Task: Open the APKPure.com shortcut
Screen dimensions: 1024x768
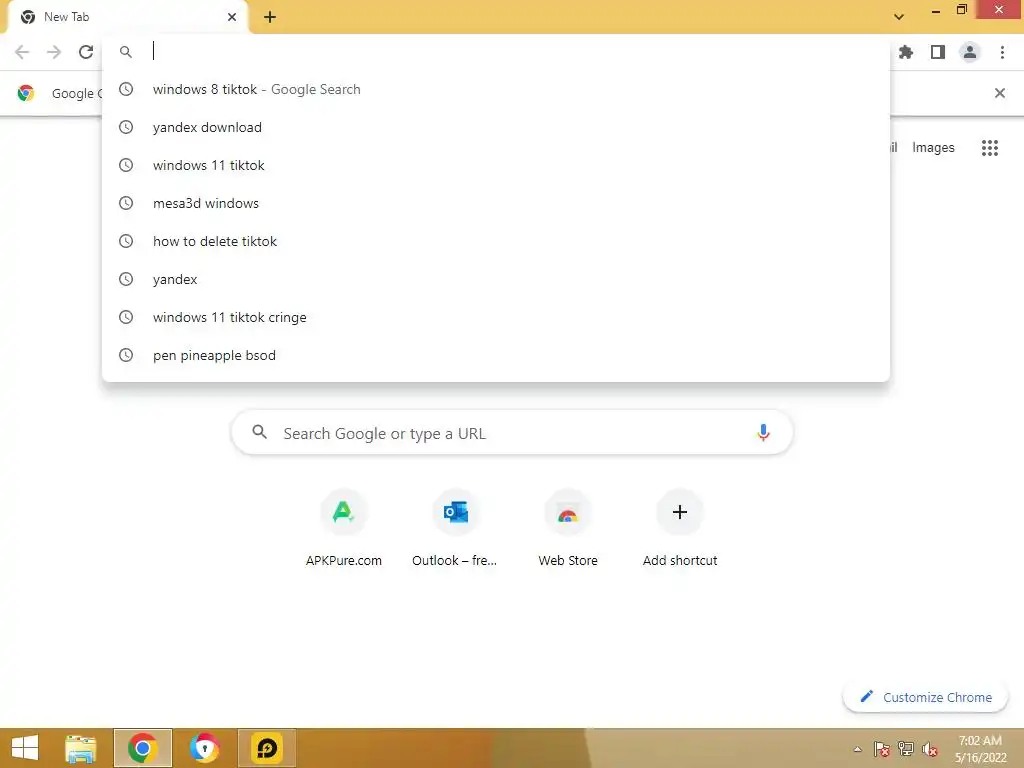Action: 344,529
